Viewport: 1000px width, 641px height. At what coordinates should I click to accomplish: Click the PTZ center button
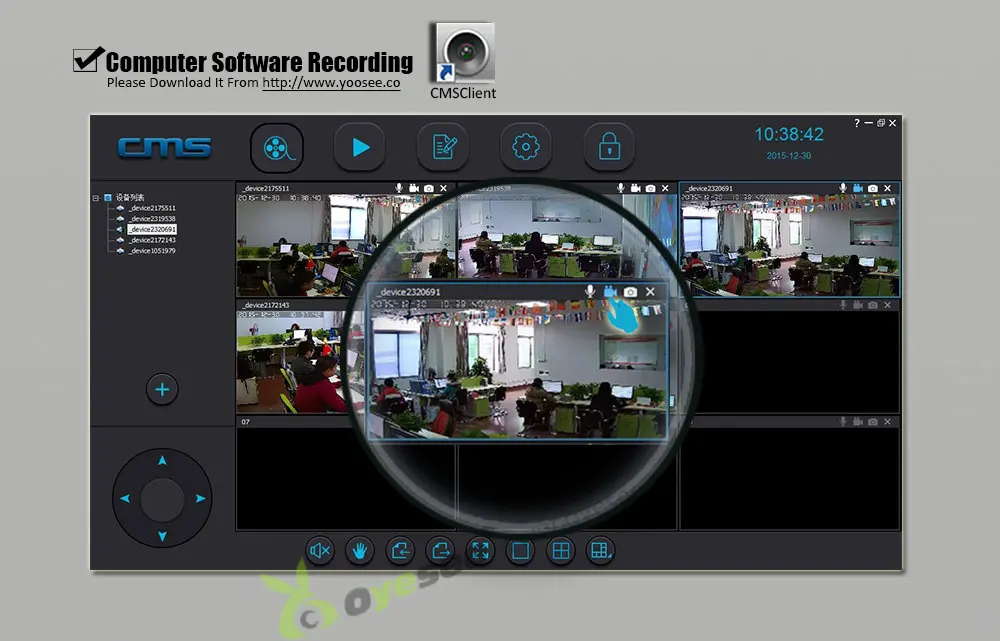[x=162, y=499]
